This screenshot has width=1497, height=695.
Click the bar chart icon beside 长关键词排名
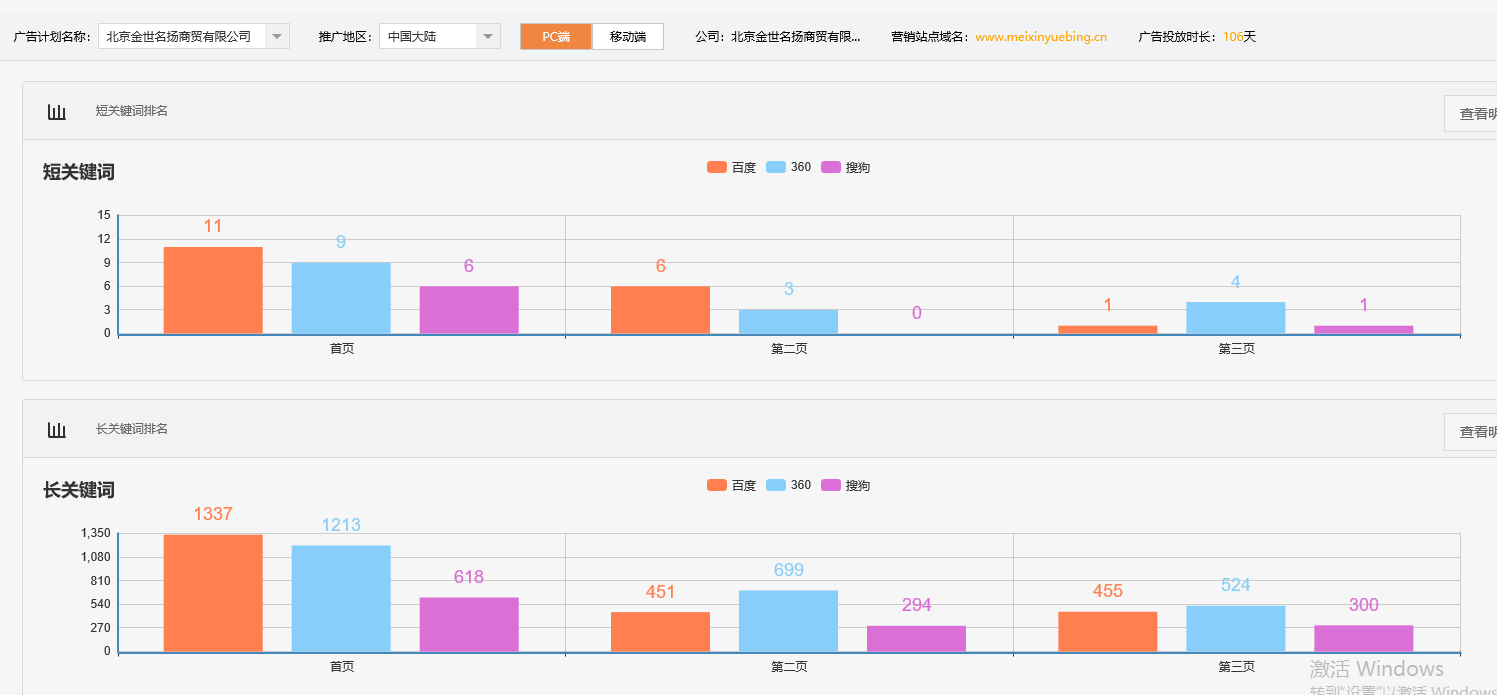tap(57, 430)
